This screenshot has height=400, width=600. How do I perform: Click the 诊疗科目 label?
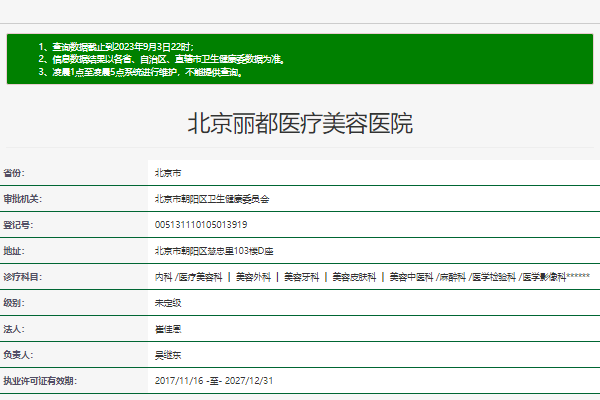tap(22, 277)
